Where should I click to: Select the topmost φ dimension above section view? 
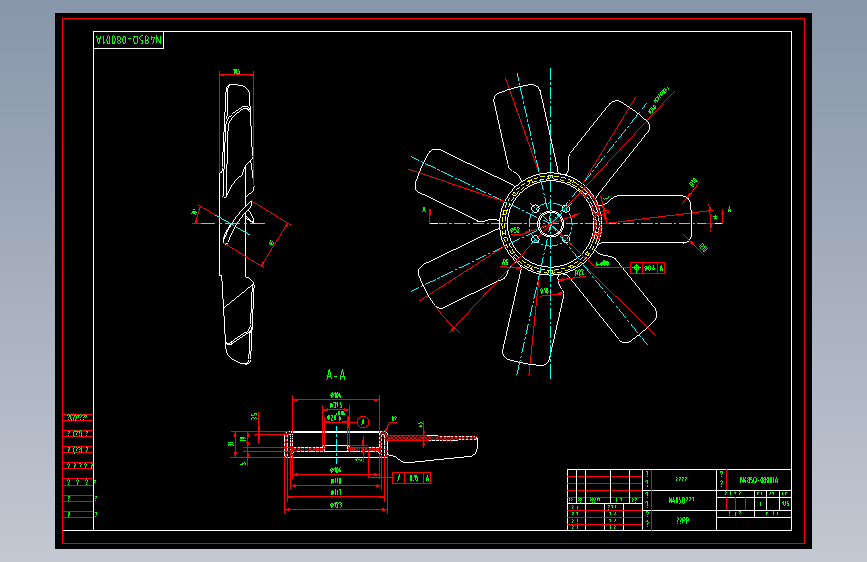[x=336, y=395]
